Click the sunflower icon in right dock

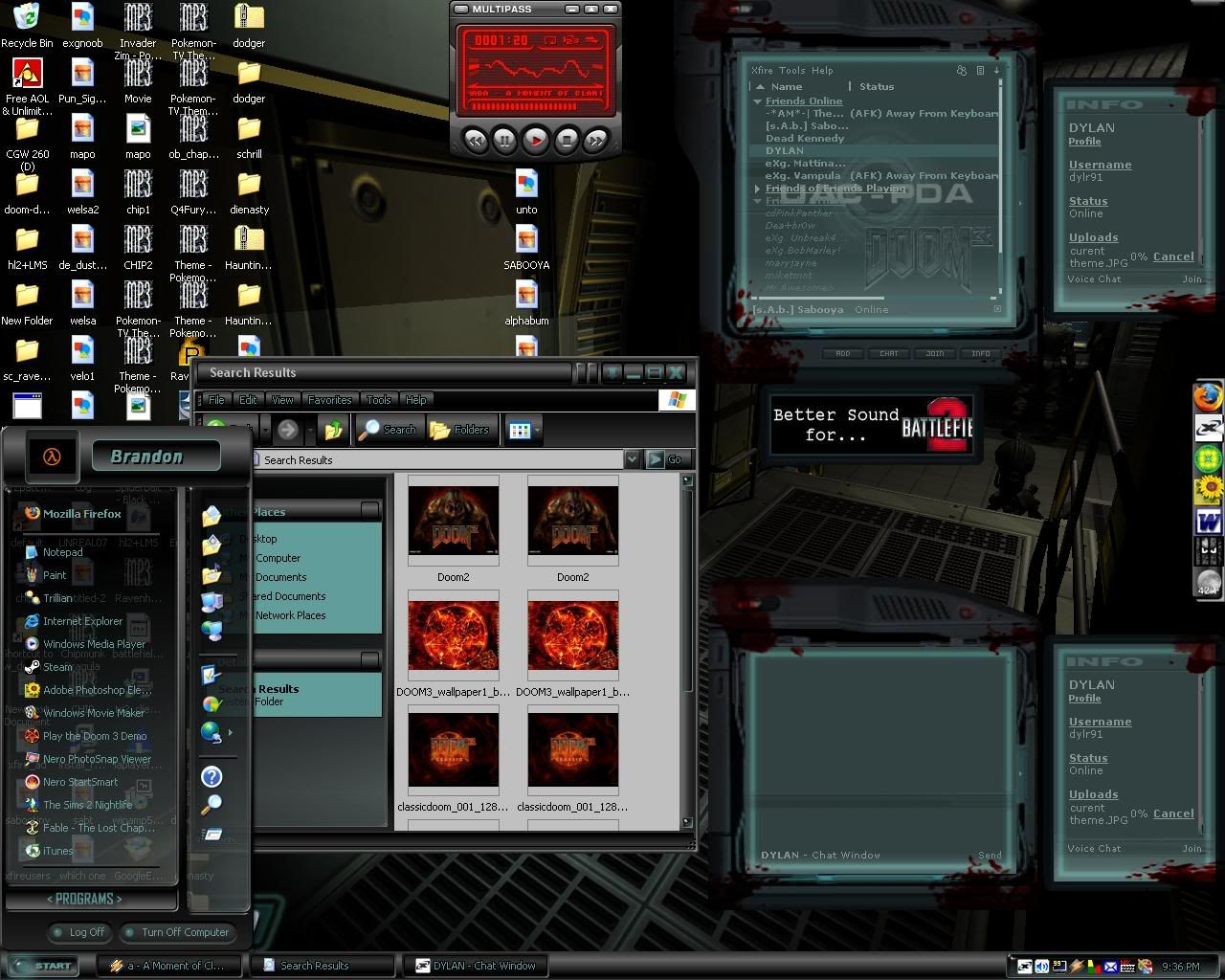pyautogui.click(x=1209, y=490)
